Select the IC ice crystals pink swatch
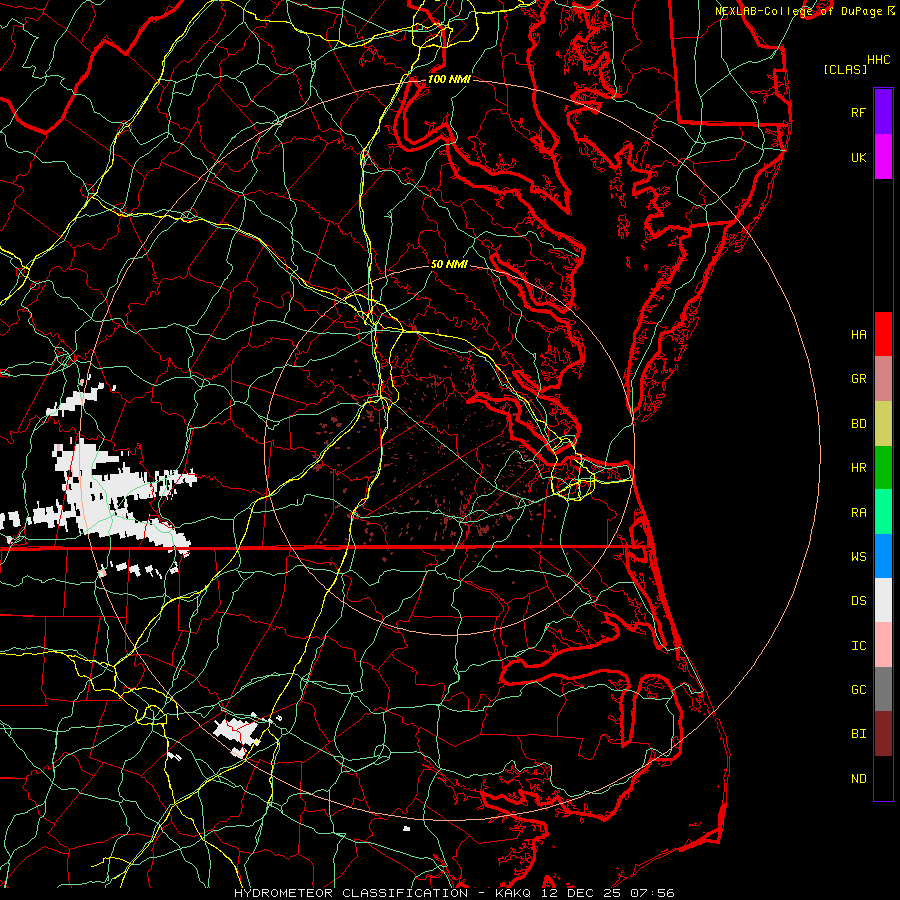 click(883, 645)
